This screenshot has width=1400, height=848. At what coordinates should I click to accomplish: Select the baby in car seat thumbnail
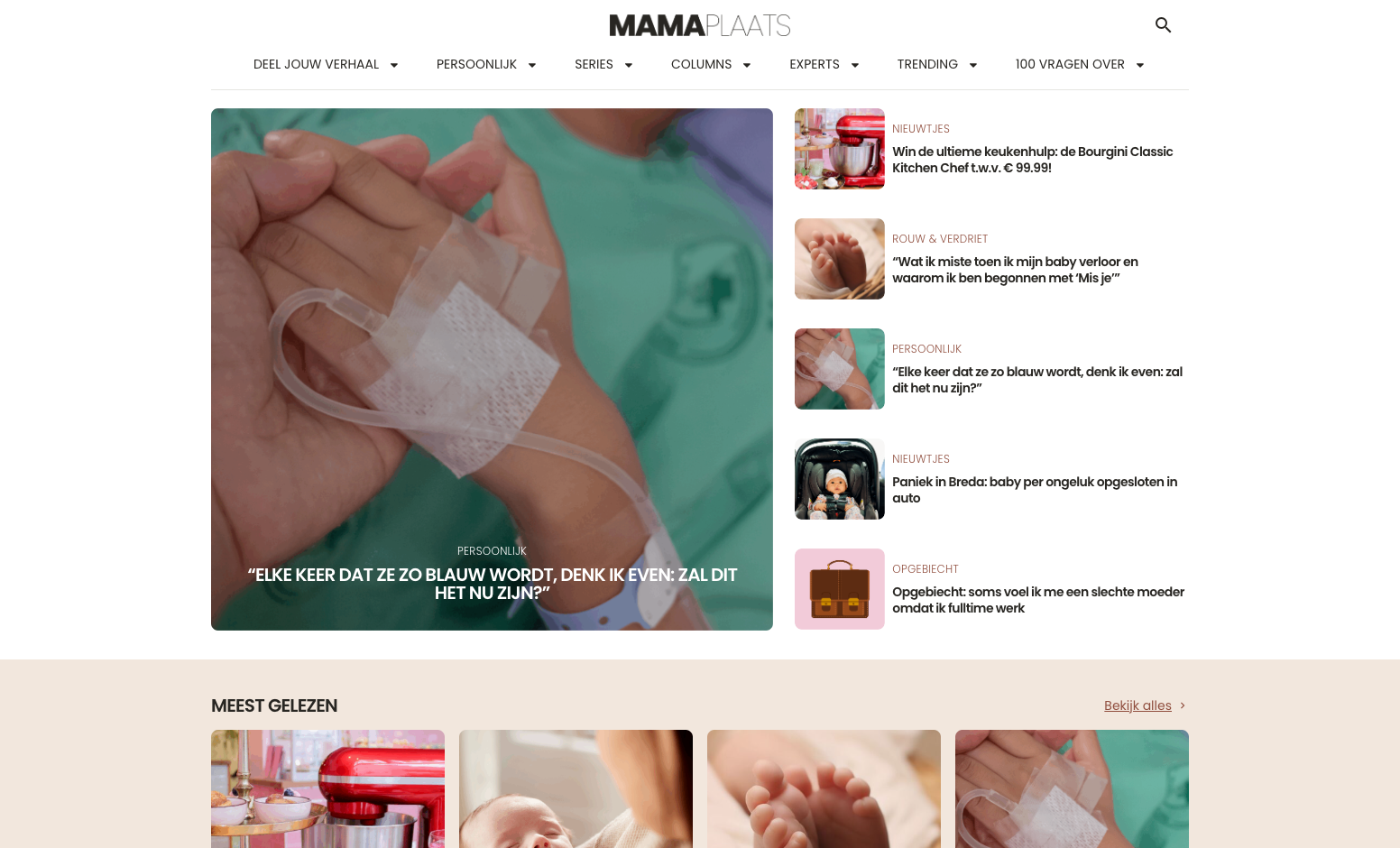tap(840, 479)
